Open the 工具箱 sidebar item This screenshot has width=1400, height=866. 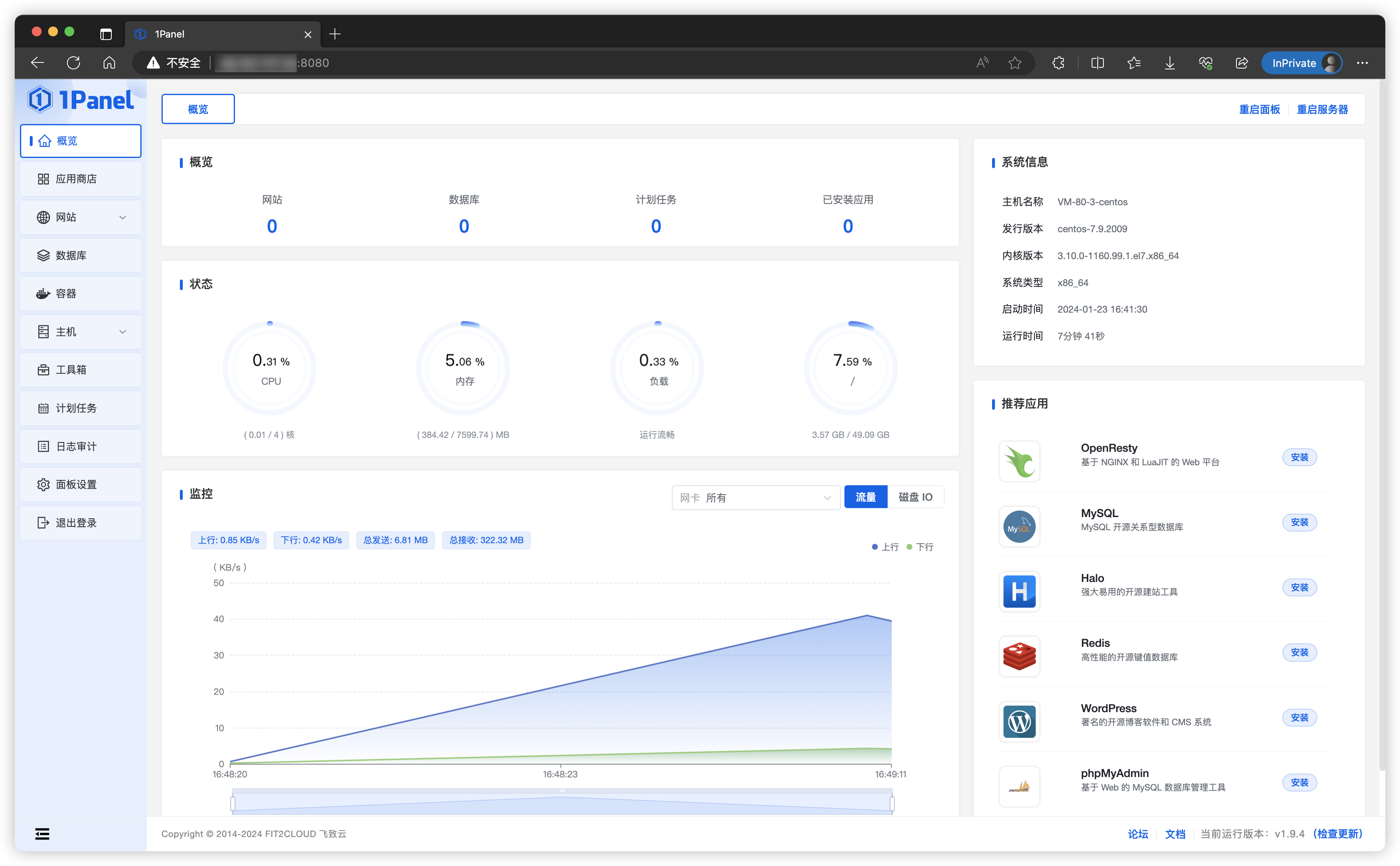[81, 370]
